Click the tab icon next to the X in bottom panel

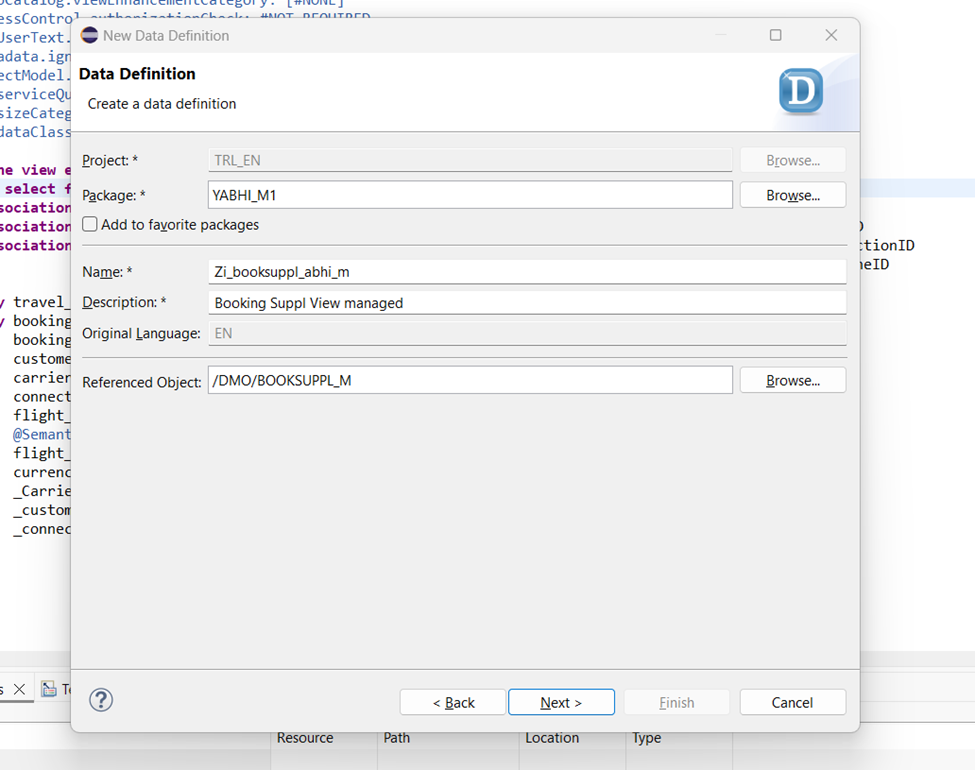point(49,689)
